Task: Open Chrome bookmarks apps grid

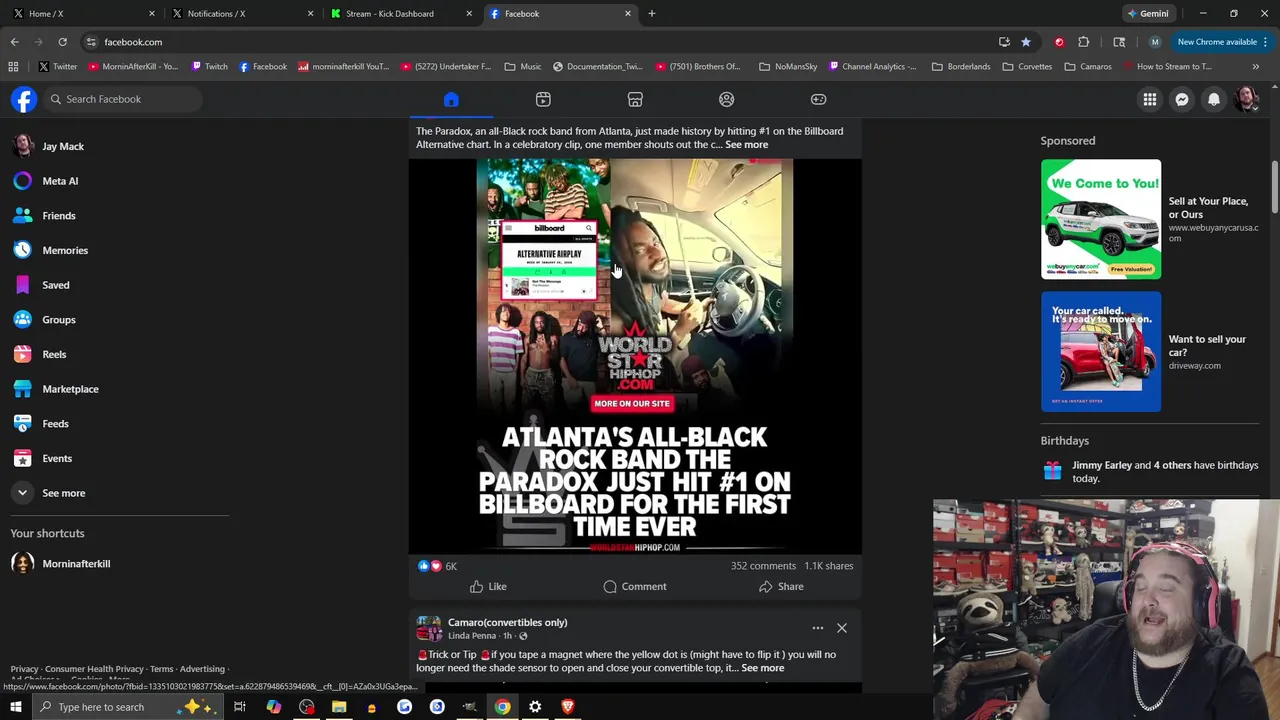Action: pyautogui.click(x=13, y=67)
